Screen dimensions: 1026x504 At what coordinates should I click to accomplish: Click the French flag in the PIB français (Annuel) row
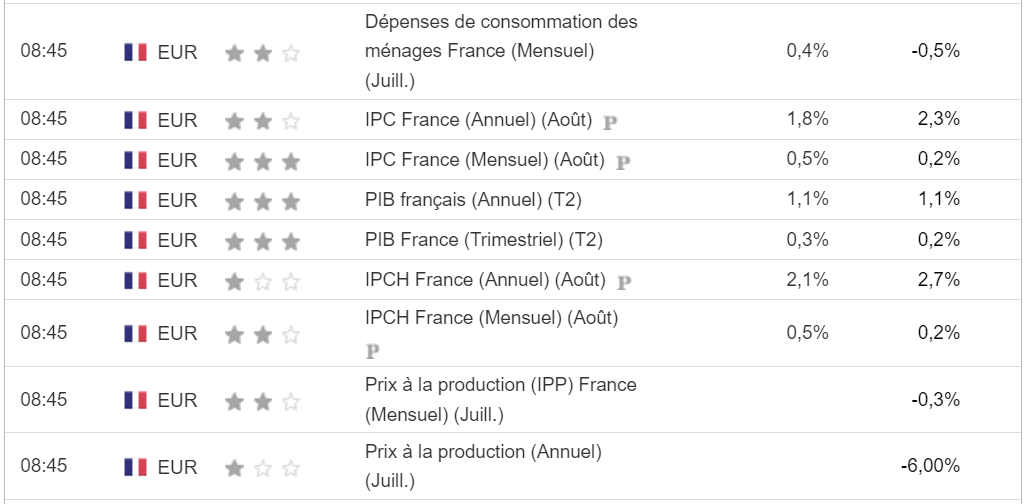[x=135, y=200]
